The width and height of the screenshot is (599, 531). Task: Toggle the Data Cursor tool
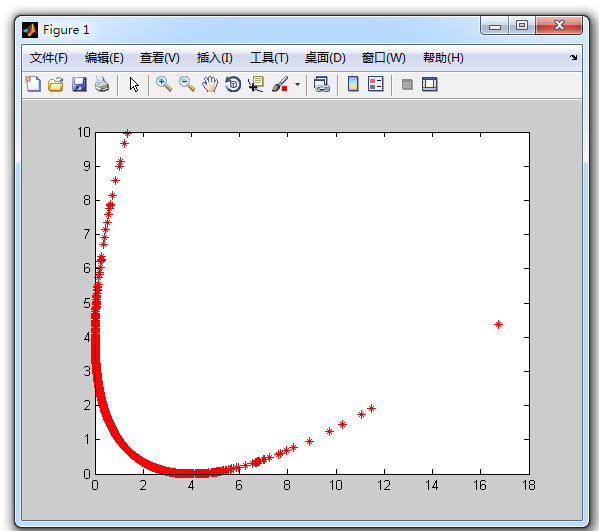click(x=256, y=84)
